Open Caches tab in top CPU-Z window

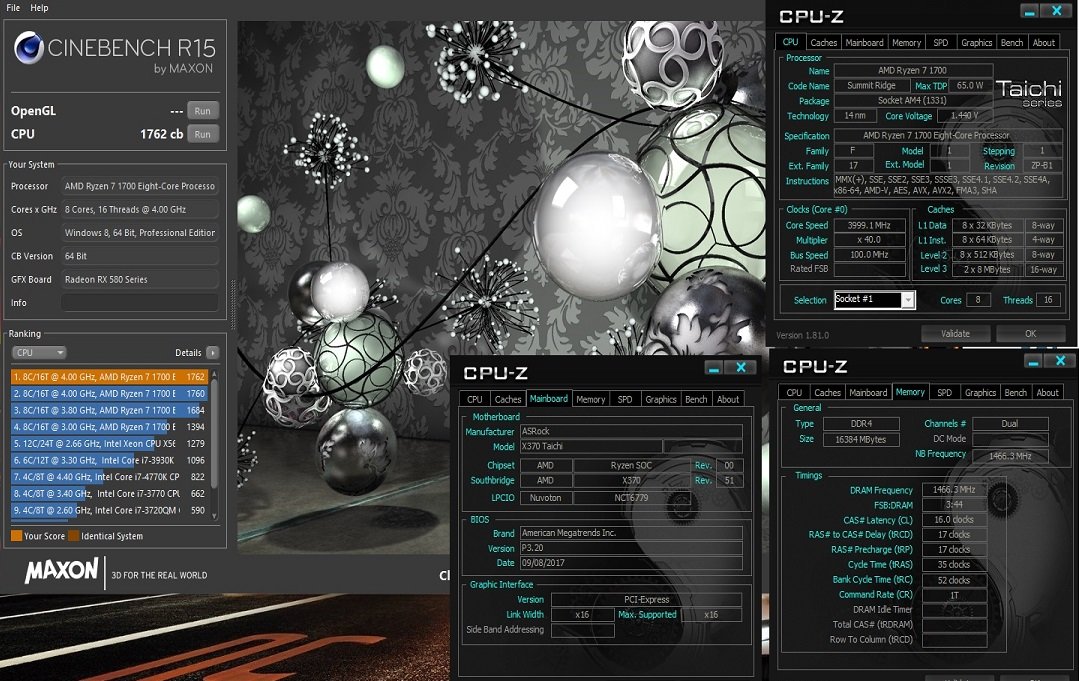point(824,43)
